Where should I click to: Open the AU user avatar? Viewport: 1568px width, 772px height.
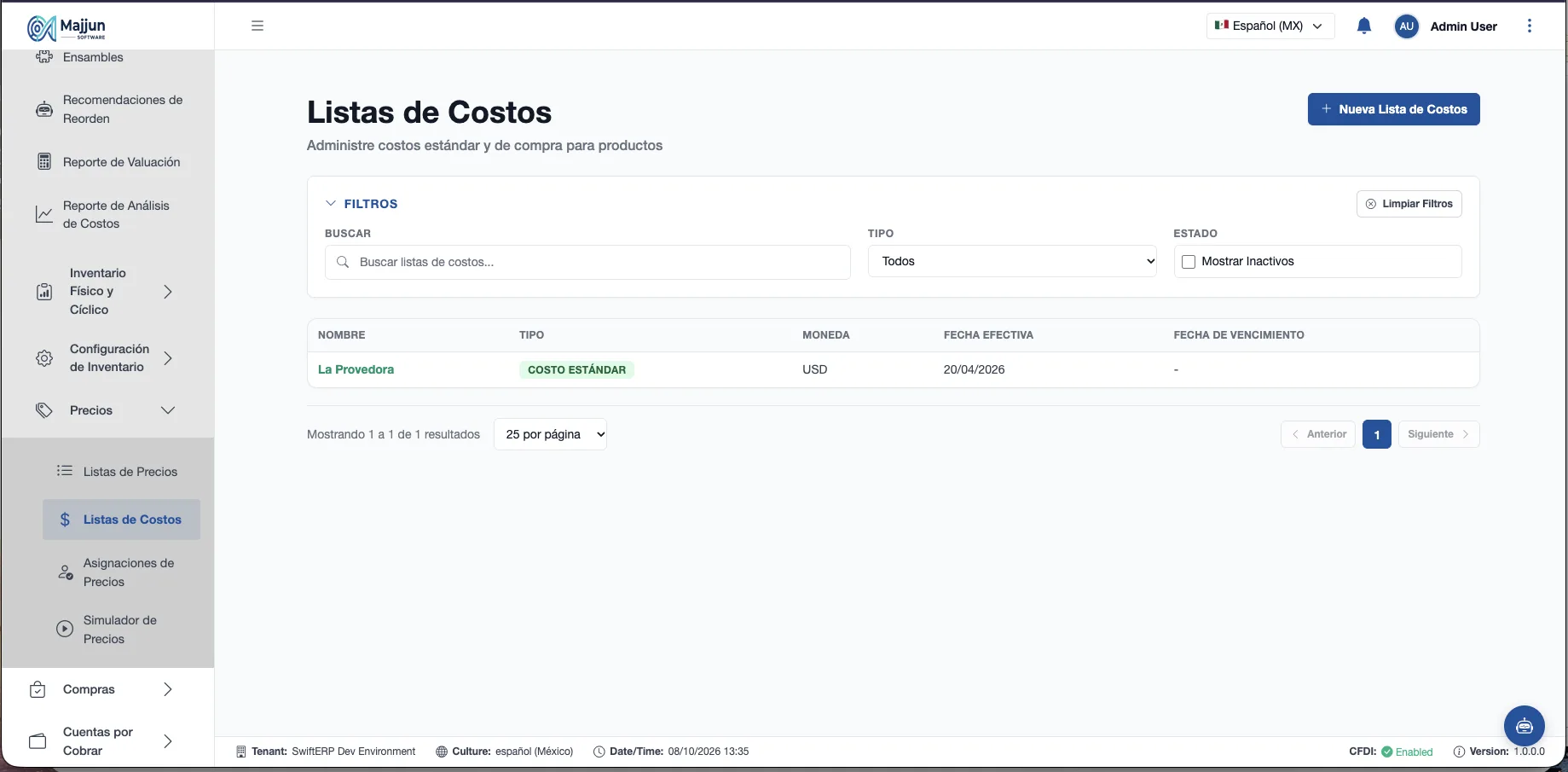[x=1407, y=26]
